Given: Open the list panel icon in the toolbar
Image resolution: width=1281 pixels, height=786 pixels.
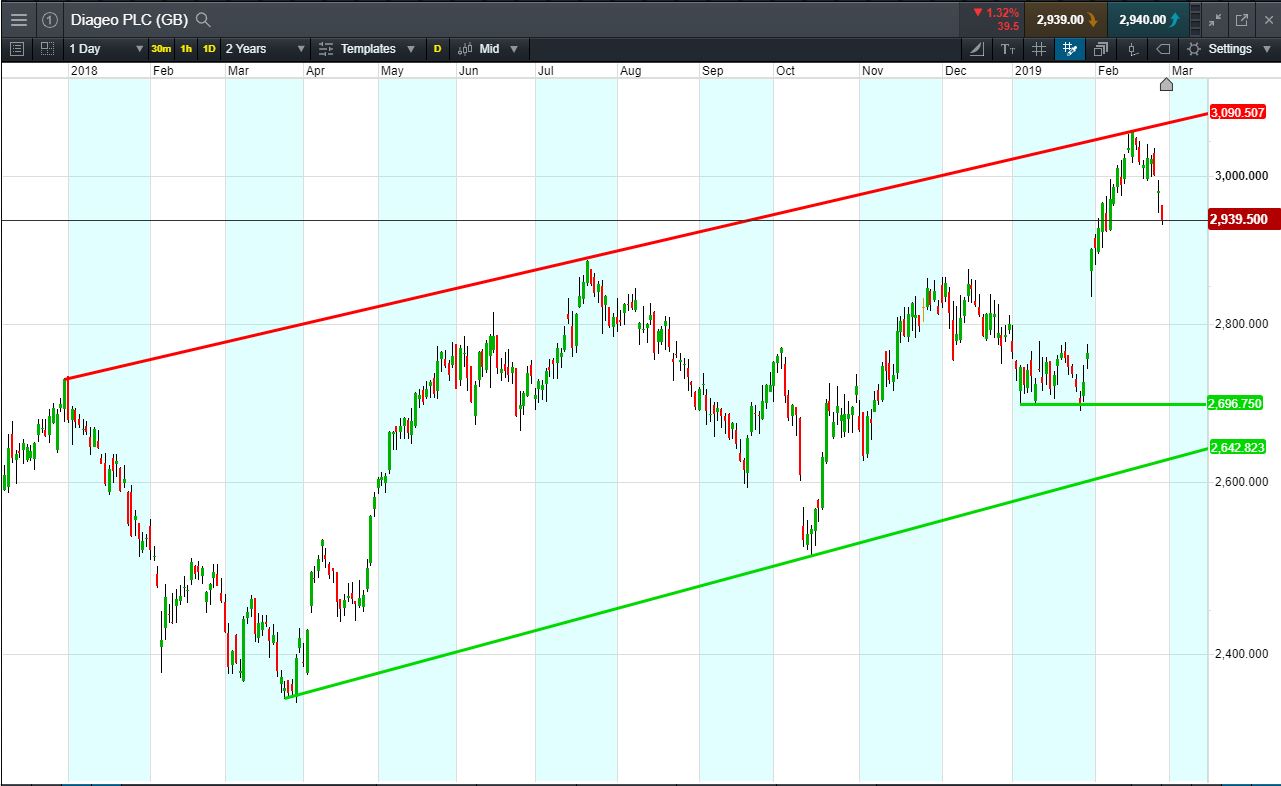Looking at the screenshot, I should [16, 48].
